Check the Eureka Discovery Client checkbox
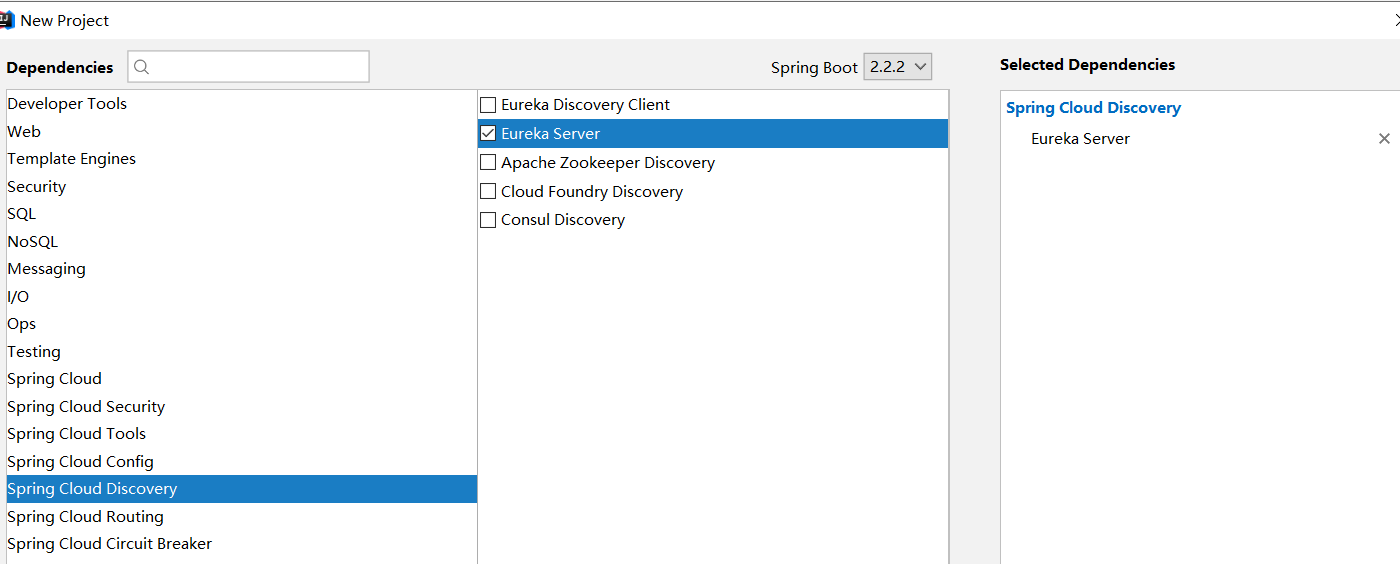 (x=488, y=104)
